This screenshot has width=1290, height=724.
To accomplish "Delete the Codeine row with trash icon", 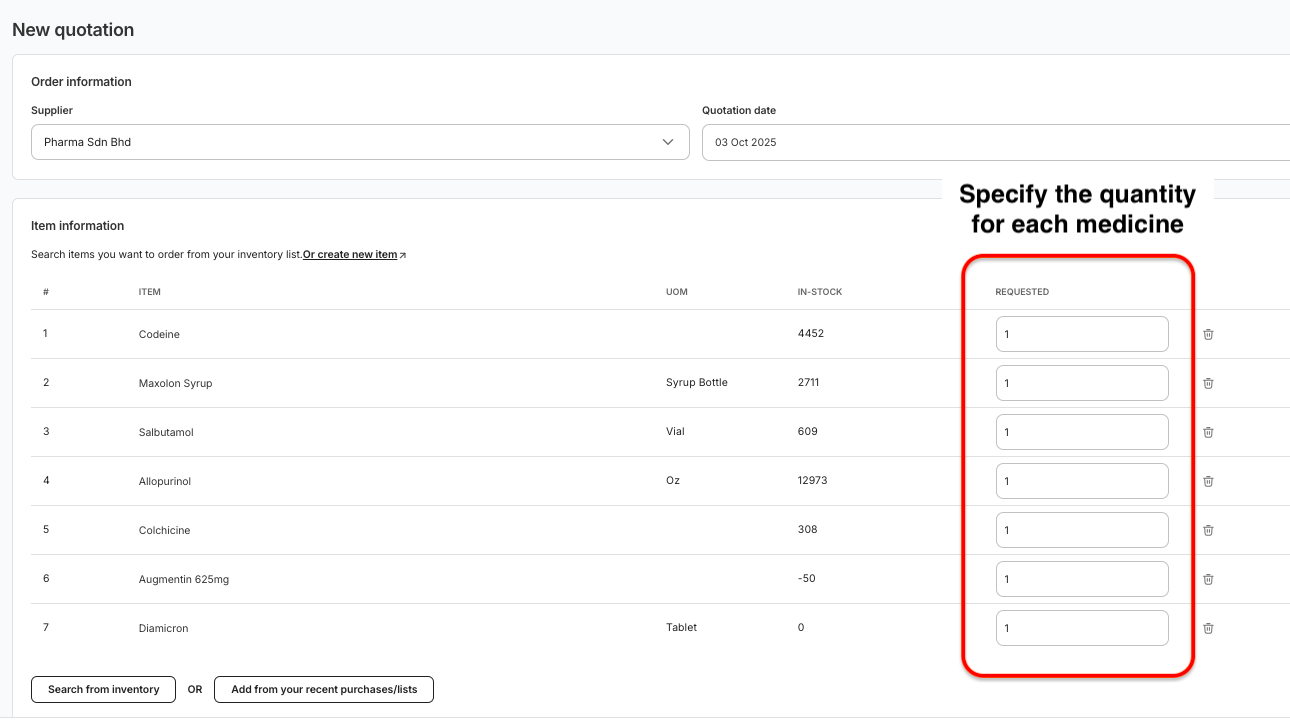I will [1208, 334].
